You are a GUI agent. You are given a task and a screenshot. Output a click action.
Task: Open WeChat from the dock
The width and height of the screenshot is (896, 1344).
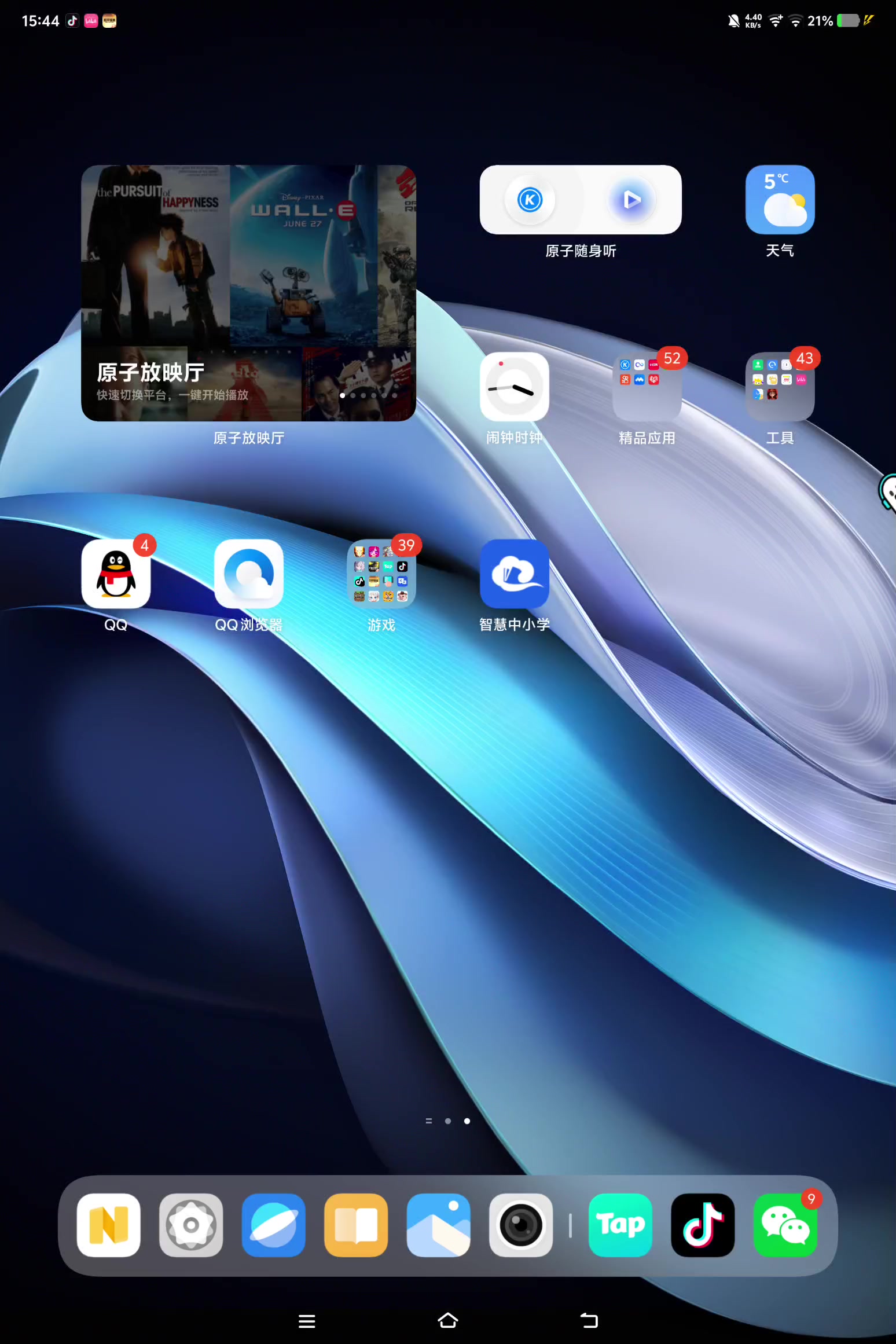[784, 1225]
